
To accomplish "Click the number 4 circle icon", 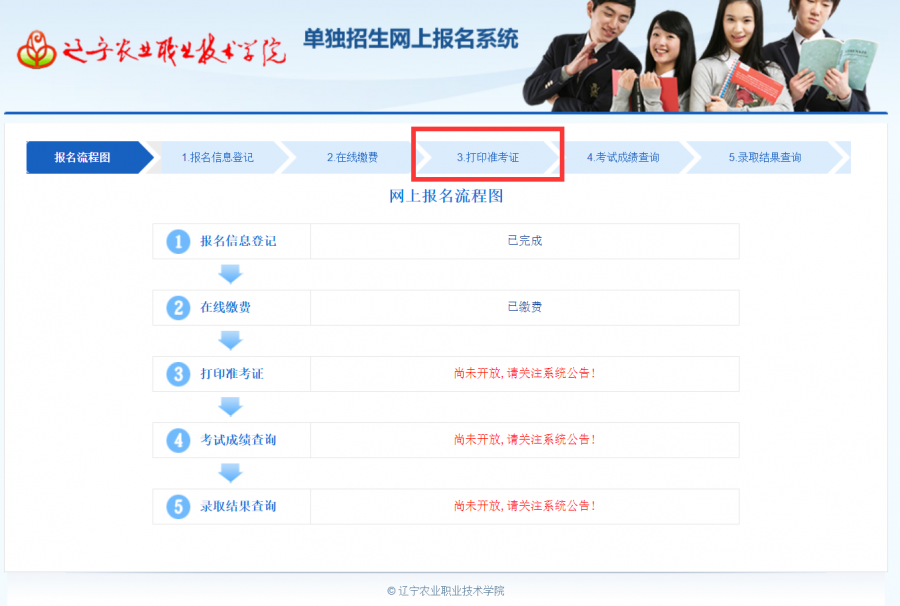I will 179,440.
